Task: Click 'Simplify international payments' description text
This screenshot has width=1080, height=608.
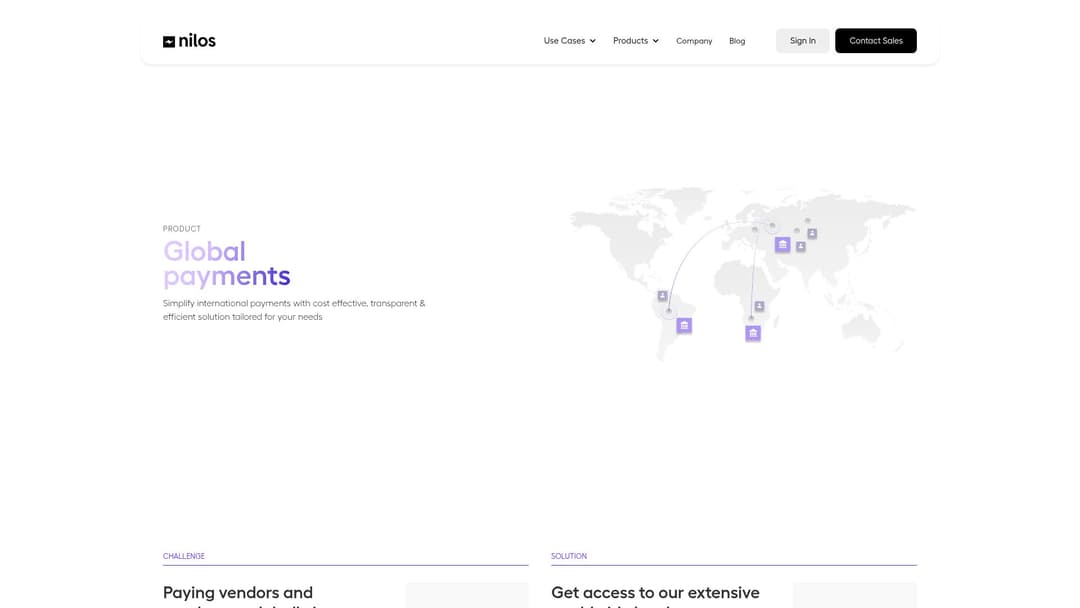Action: pos(294,310)
